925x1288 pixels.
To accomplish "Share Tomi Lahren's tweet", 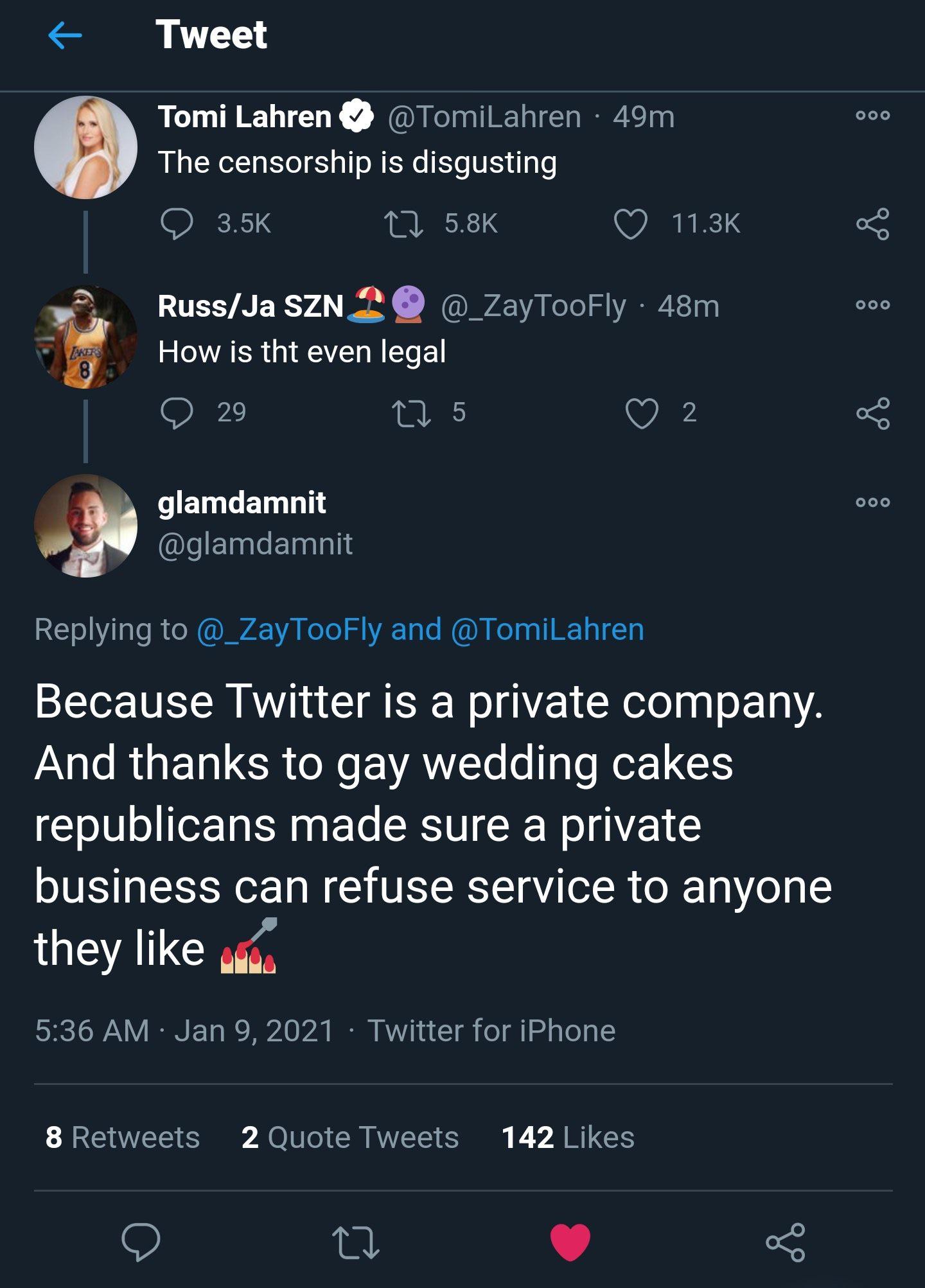I will click(872, 224).
